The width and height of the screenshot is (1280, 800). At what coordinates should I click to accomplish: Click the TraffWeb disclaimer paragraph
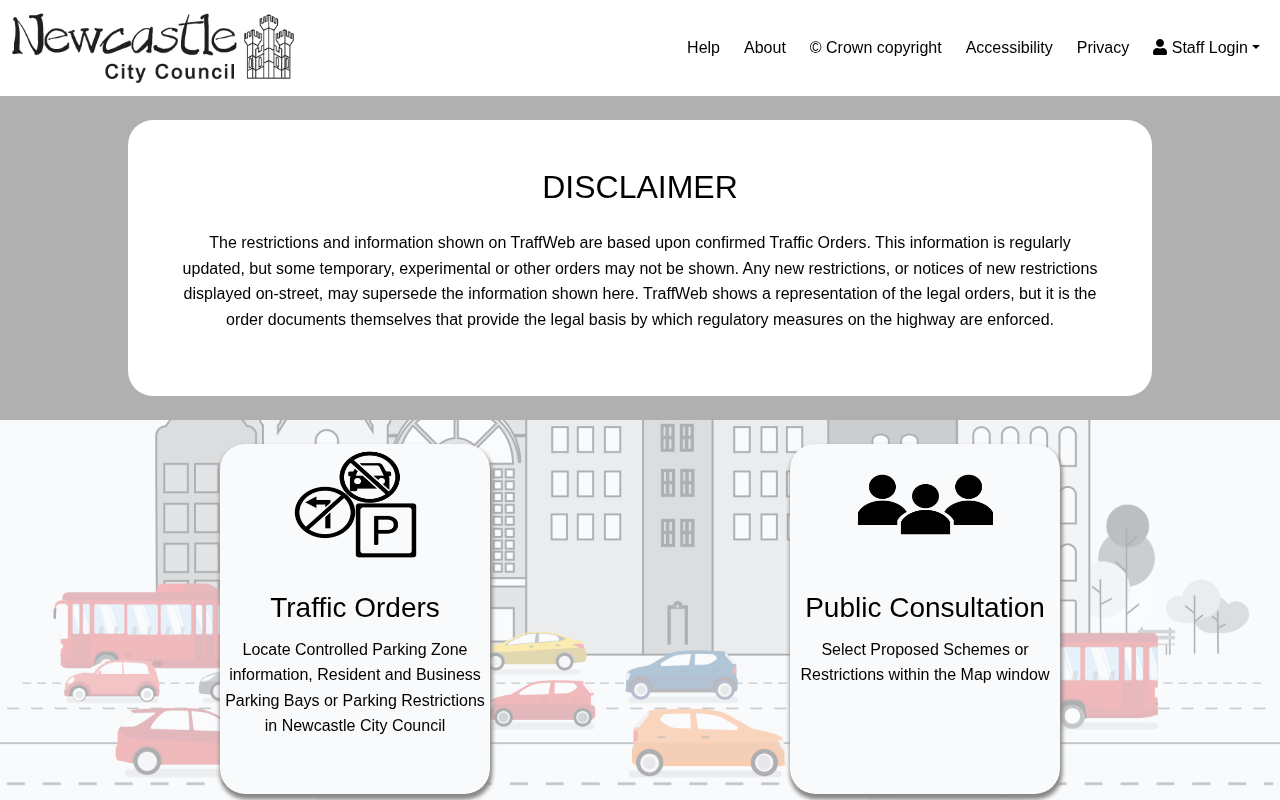tap(640, 281)
